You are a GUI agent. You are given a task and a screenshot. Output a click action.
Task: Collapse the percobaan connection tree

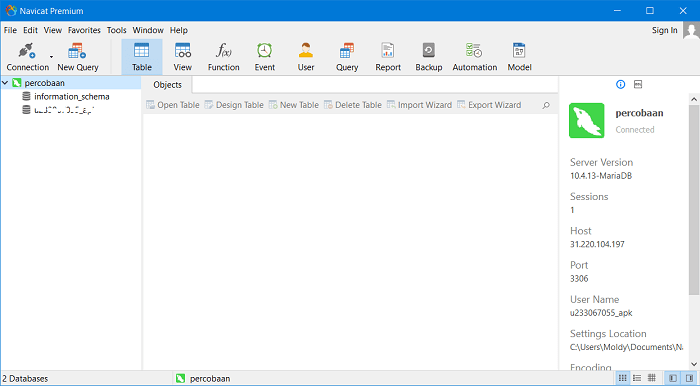[x=5, y=83]
